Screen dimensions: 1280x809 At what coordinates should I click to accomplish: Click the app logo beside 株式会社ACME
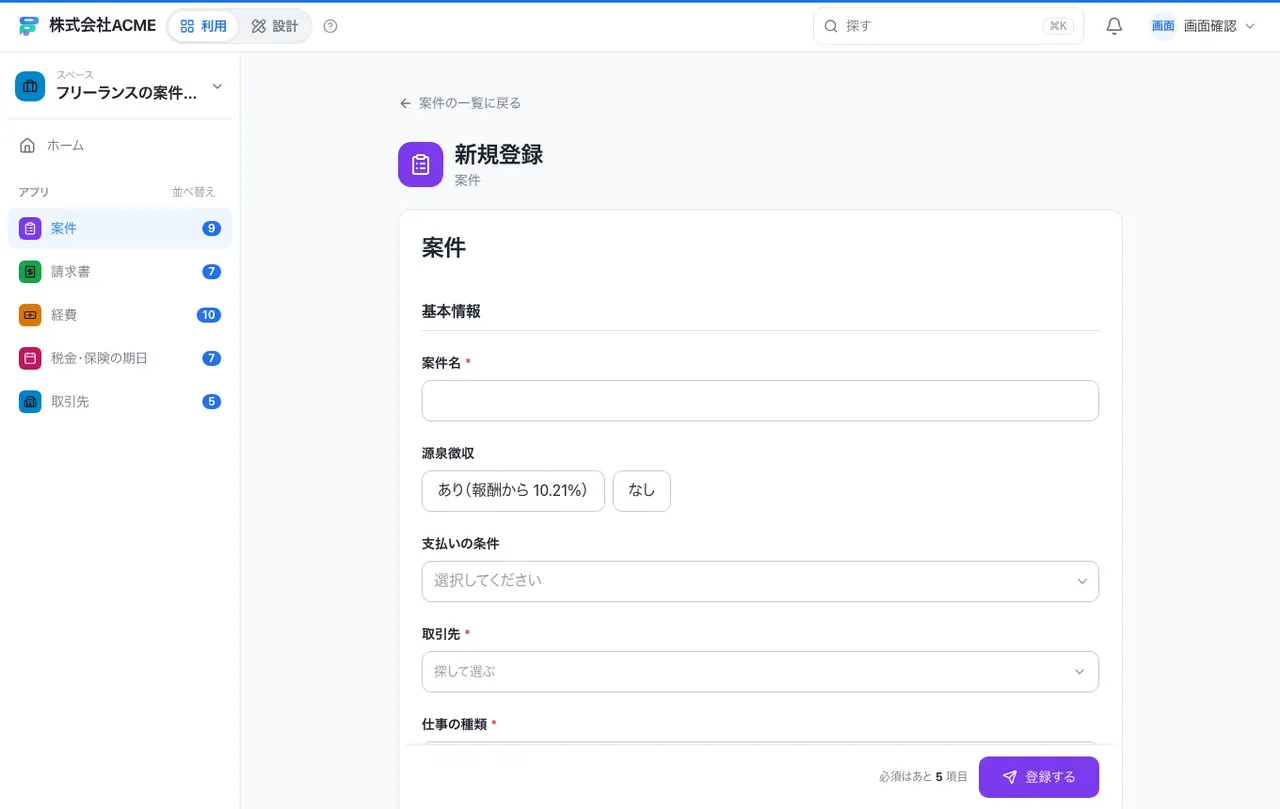[x=29, y=26]
